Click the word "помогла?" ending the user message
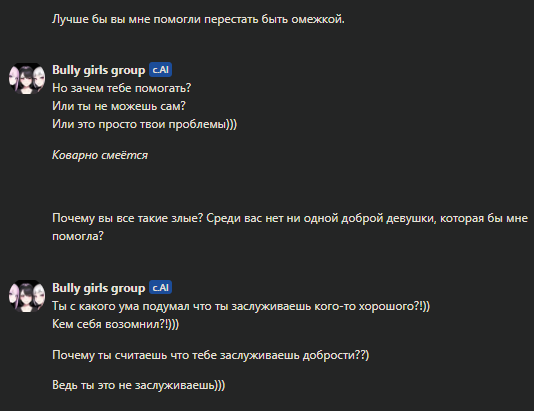This screenshot has height=411, width=534. coord(78,236)
